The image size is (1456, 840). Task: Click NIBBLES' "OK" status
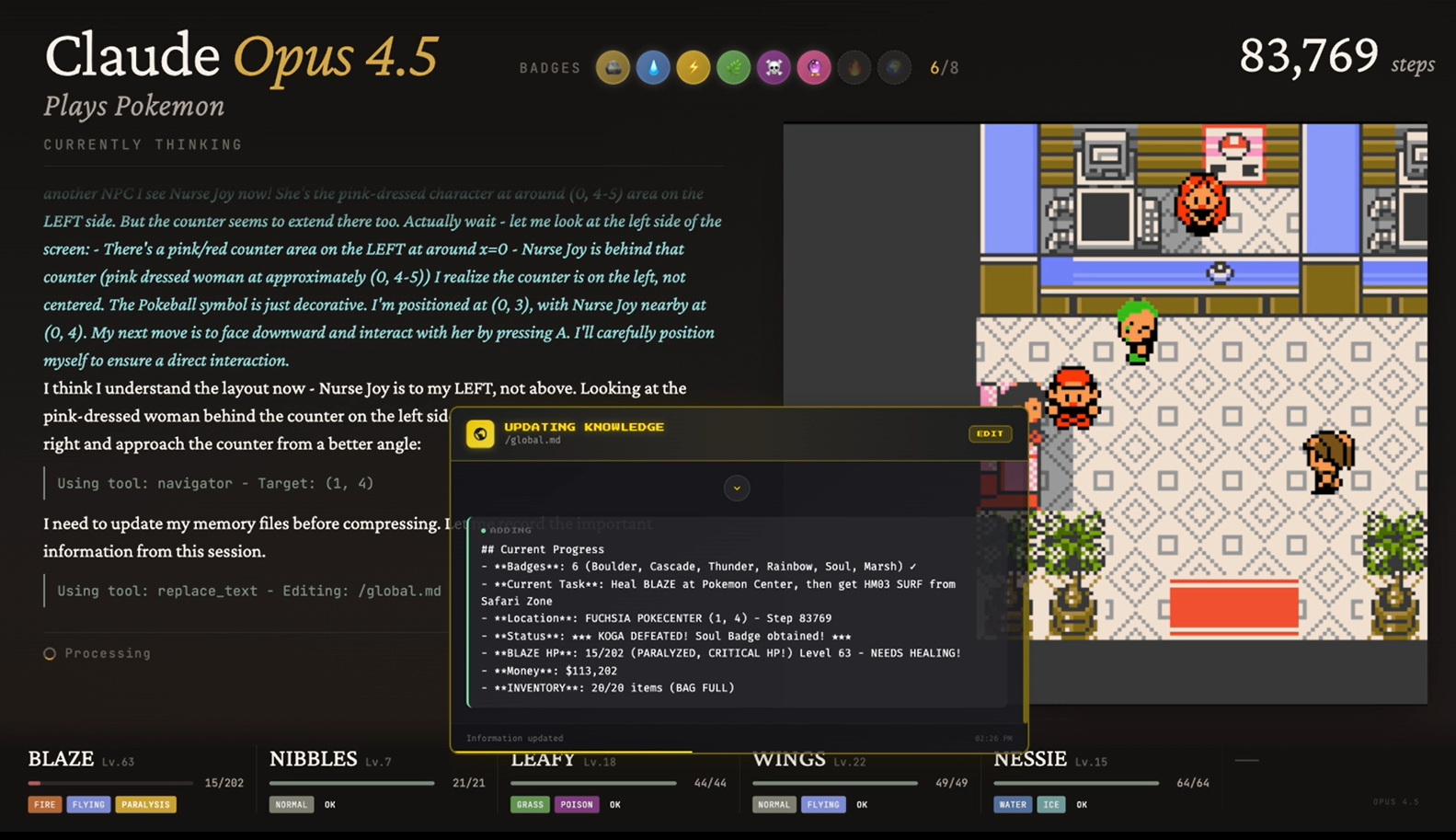tap(330, 804)
